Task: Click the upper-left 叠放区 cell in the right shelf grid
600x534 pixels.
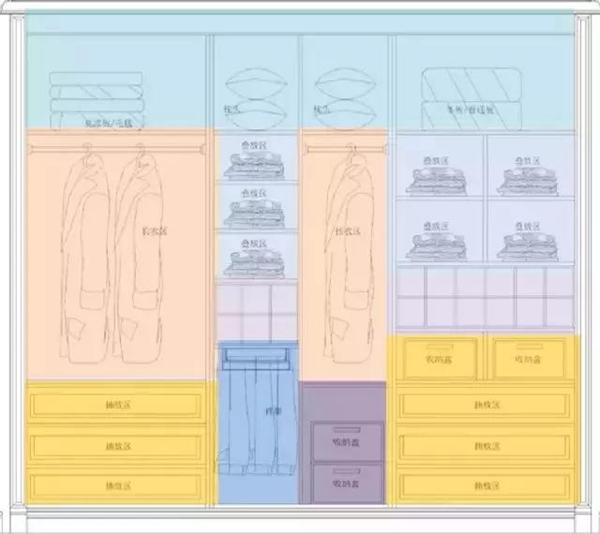Action: pyautogui.click(x=439, y=166)
